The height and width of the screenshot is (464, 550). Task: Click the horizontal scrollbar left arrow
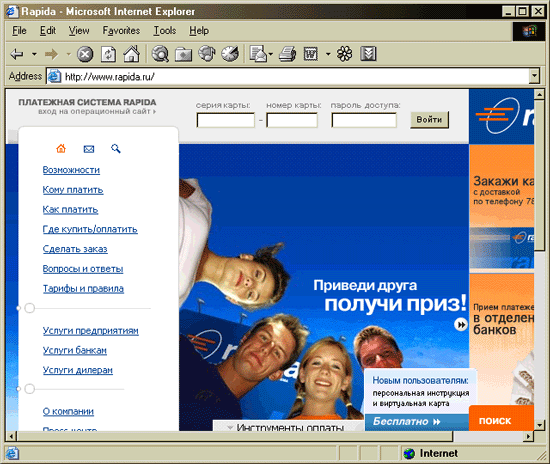(x=12, y=437)
